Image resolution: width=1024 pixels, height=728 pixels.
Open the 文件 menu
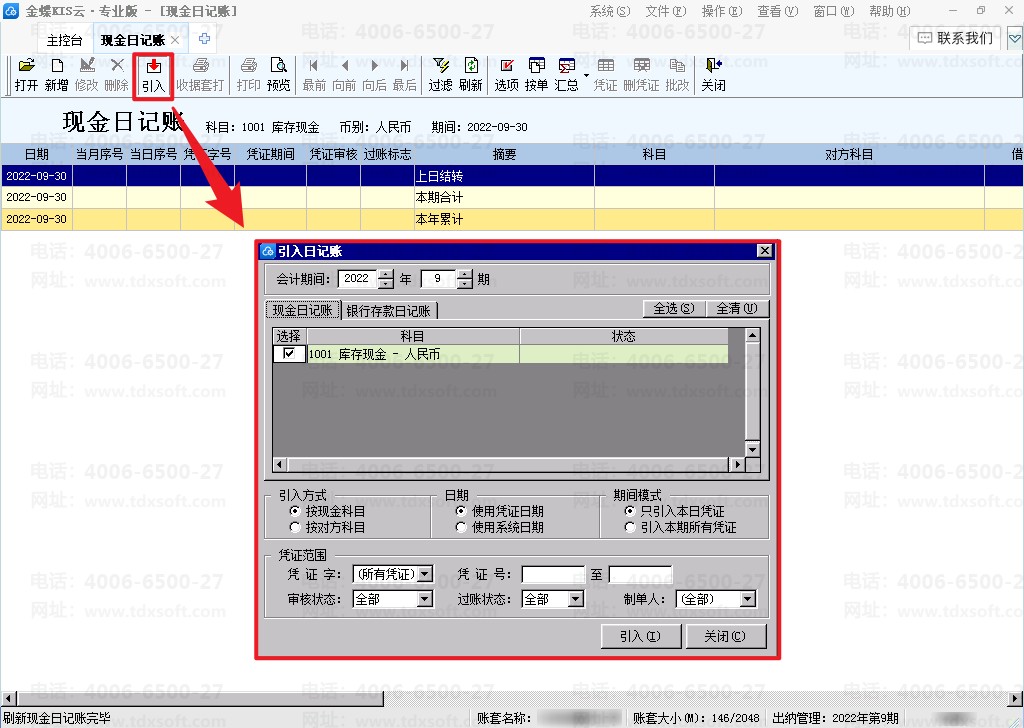pyautogui.click(x=666, y=11)
